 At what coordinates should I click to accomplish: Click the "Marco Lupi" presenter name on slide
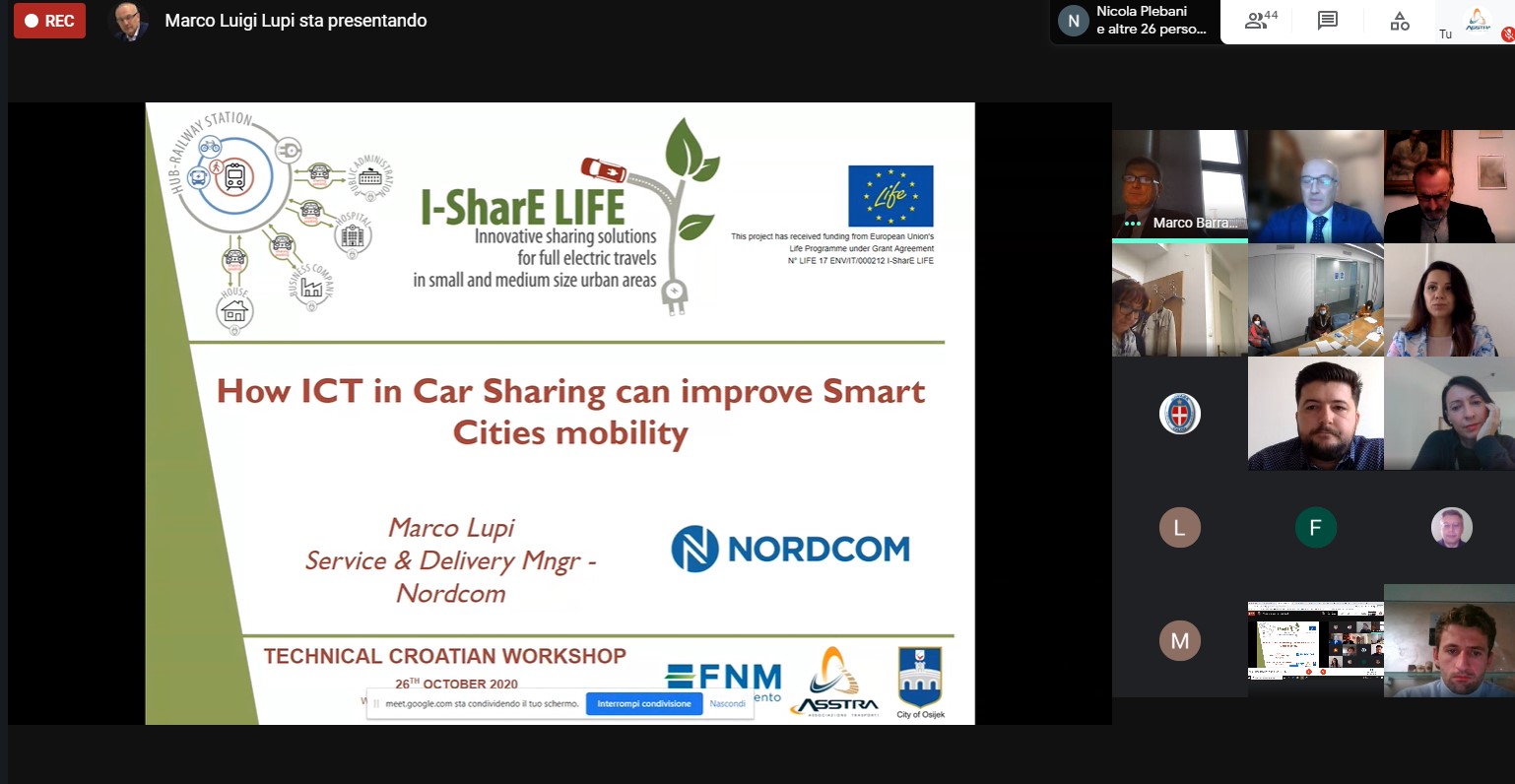tap(452, 528)
